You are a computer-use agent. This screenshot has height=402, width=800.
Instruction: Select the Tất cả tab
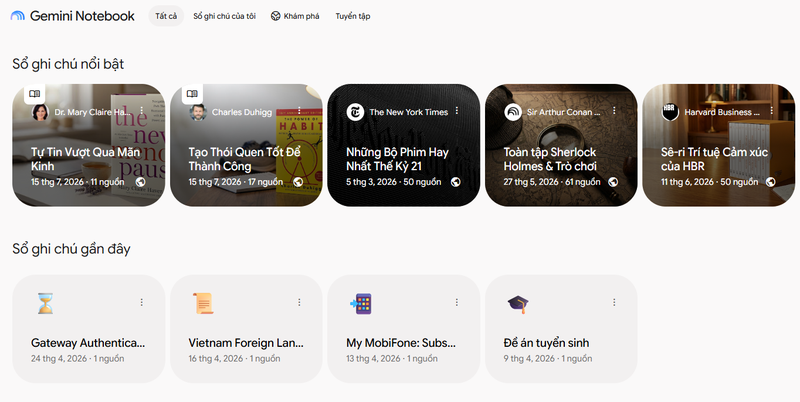[166, 16]
